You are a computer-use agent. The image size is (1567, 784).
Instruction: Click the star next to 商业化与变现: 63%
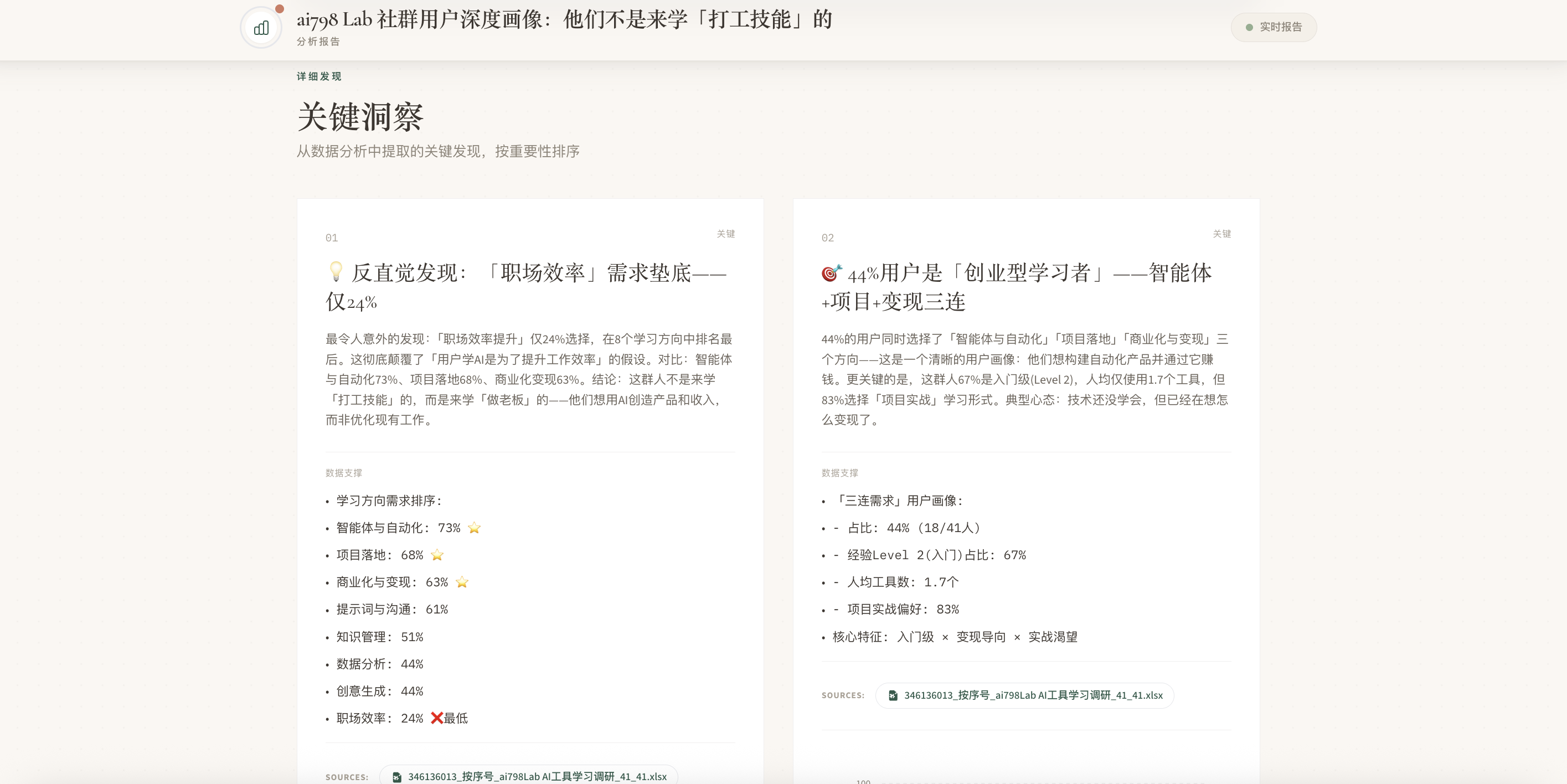coord(462,582)
